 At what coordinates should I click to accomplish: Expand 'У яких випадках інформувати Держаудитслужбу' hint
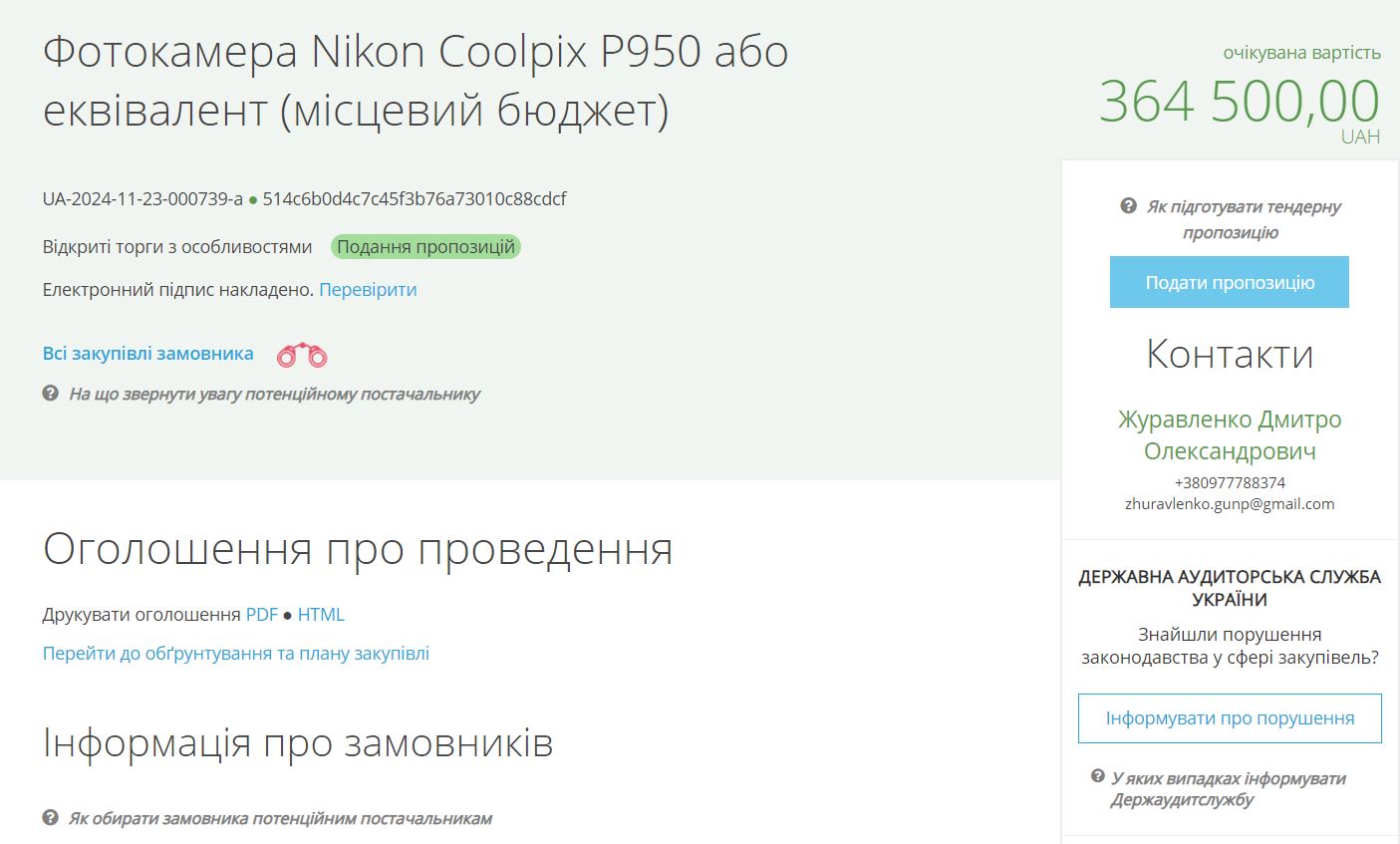coord(1229,789)
